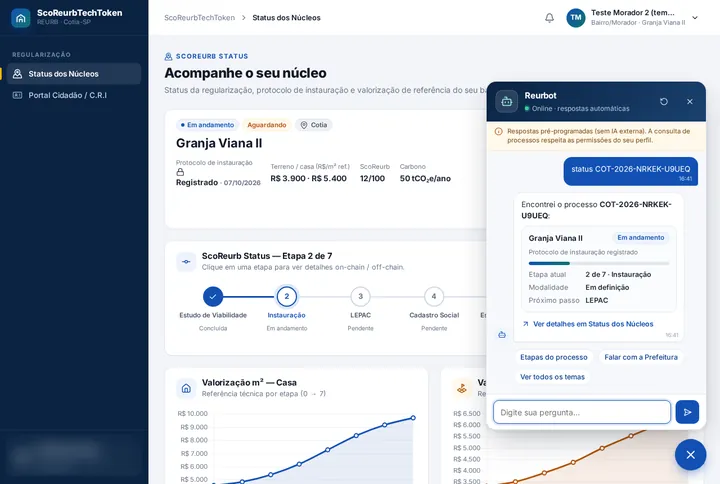Click the 2 de 7 · Instauração value

[618, 274]
